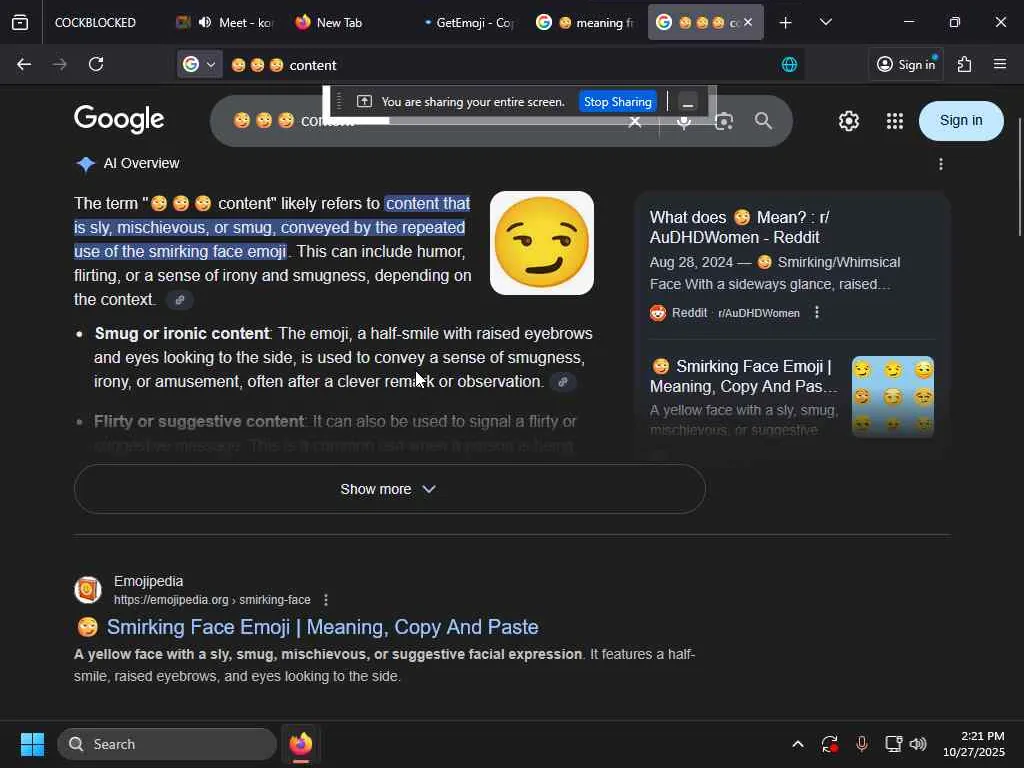Switch to the GetEmoji tab
This screenshot has height=768, width=1024.
pyautogui.click(x=467, y=23)
